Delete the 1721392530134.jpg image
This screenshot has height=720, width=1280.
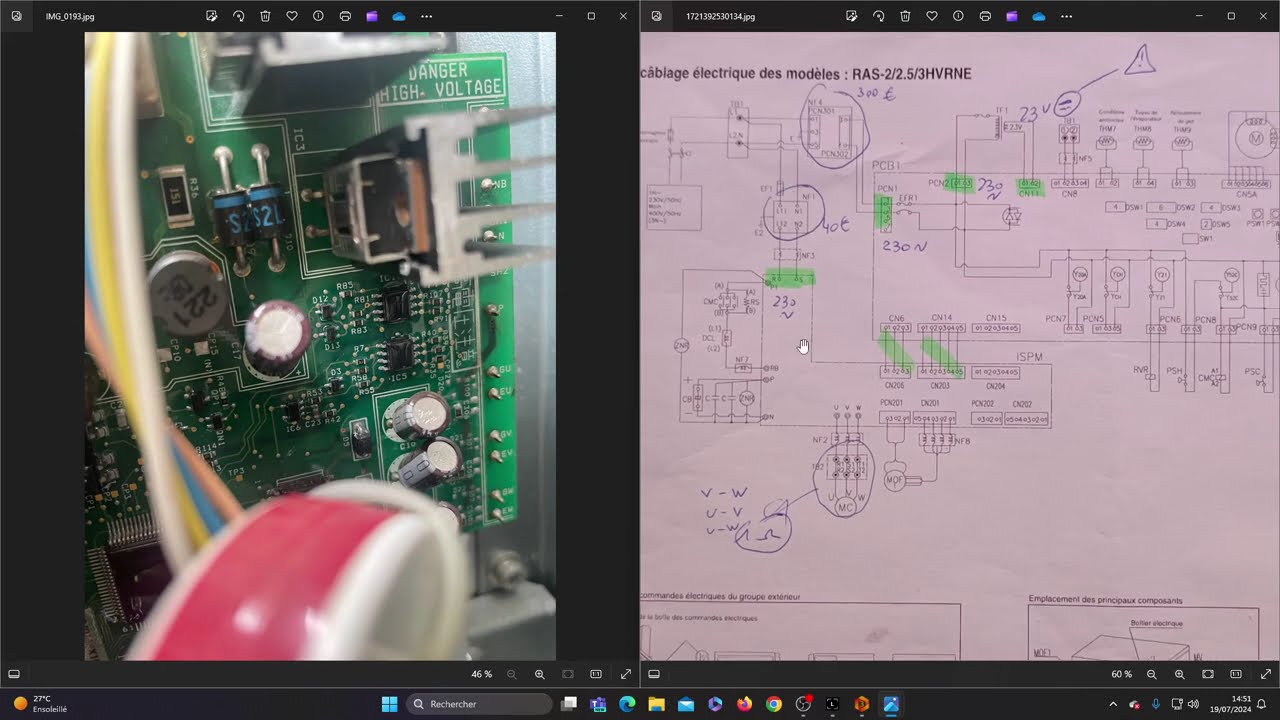click(x=905, y=16)
